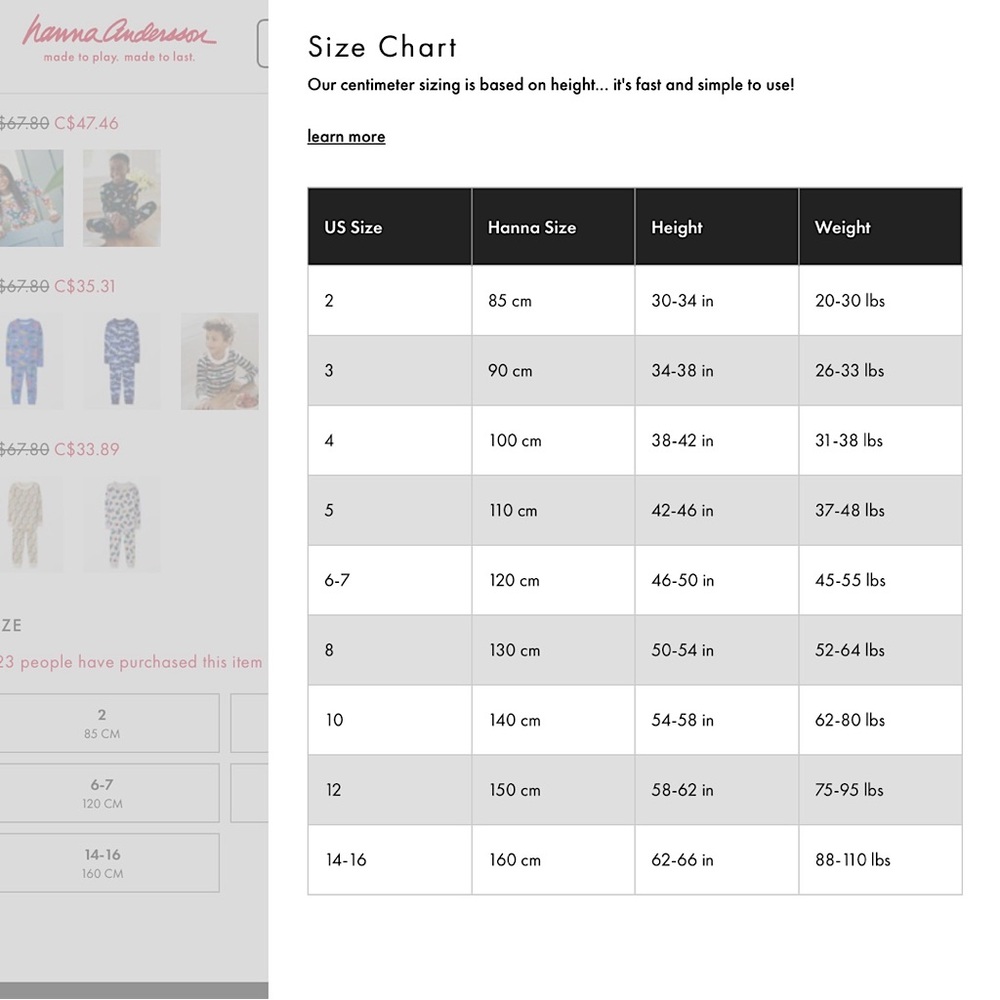1000x1000 pixels.
Task: Click the Size Chart heading
Action: coord(382,47)
